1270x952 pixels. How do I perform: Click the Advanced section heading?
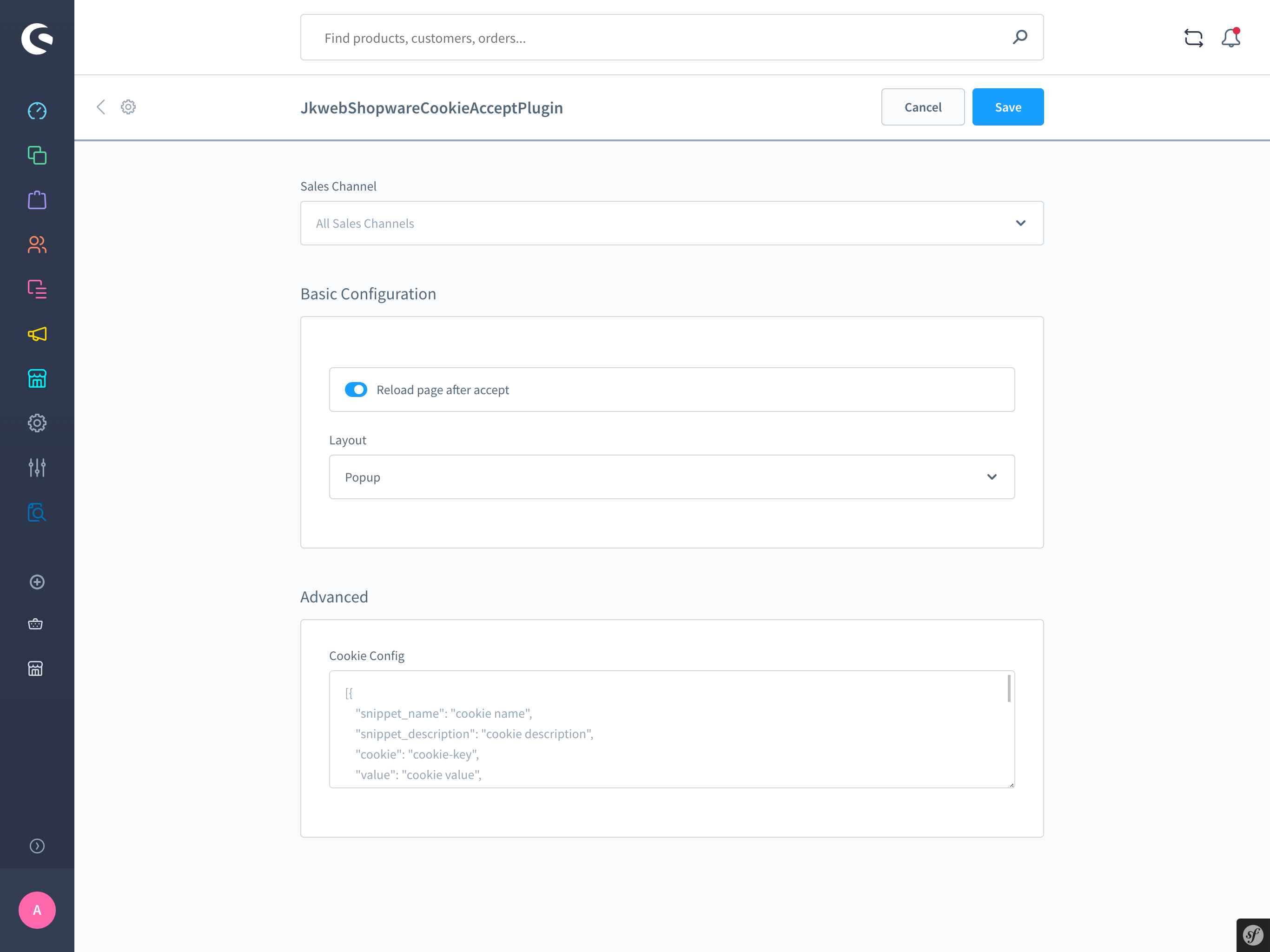tap(334, 596)
